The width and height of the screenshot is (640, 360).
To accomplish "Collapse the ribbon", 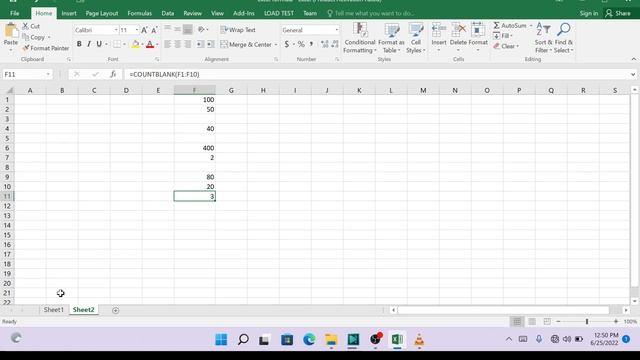I will coord(633,59).
